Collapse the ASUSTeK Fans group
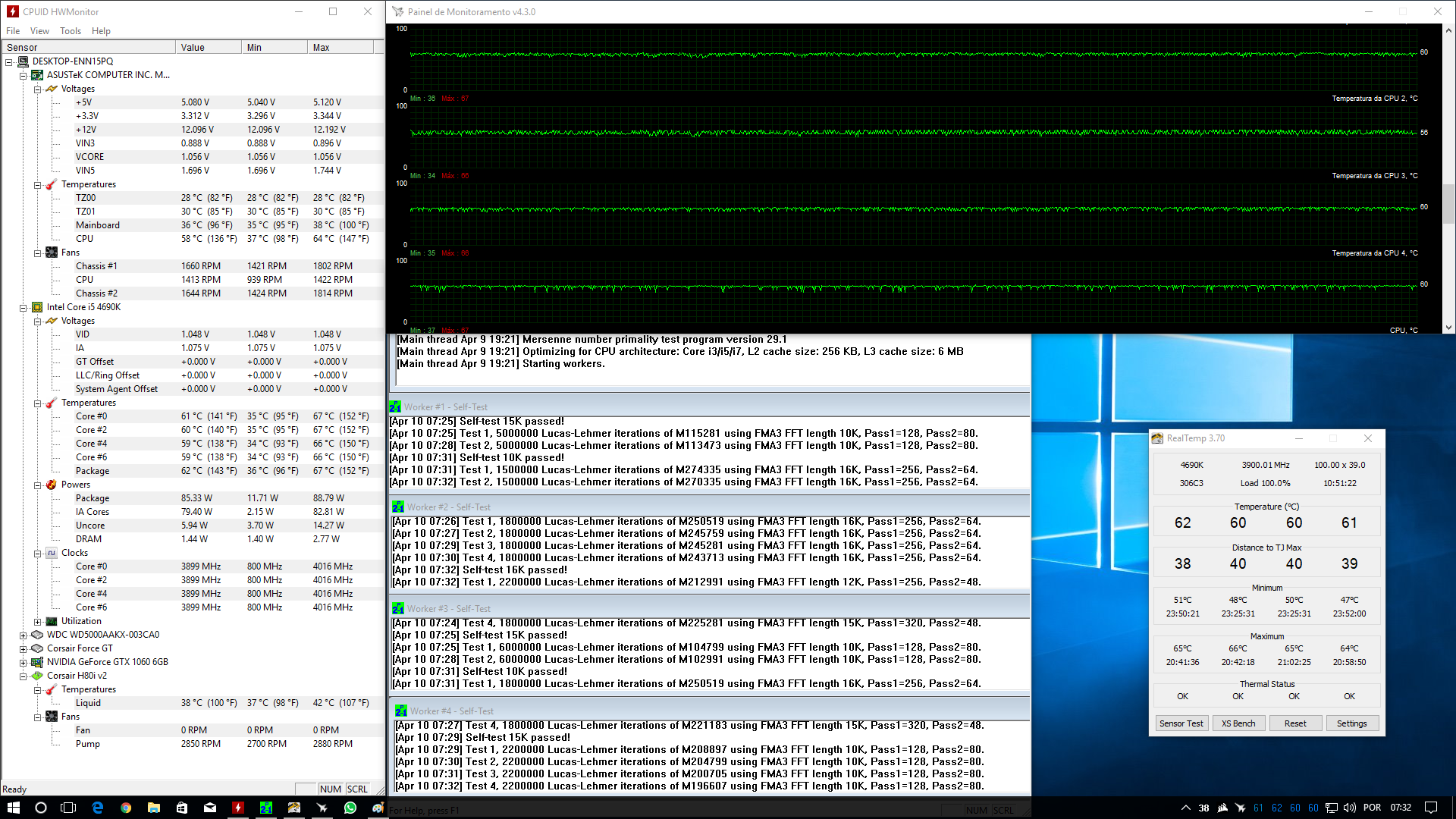The height and width of the screenshot is (819, 1456). 37,253
